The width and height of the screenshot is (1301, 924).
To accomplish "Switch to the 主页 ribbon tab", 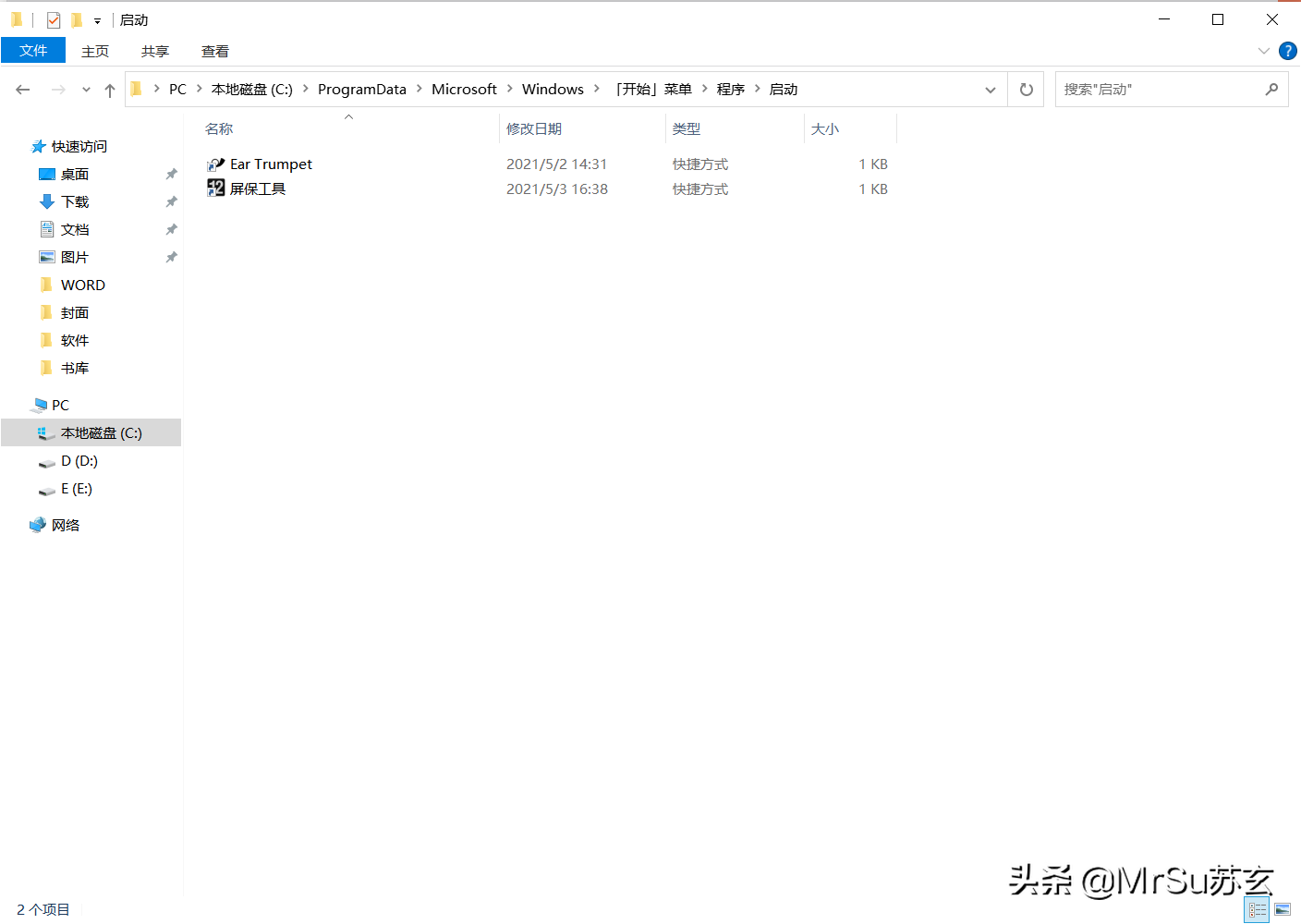I will pyautogui.click(x=95, y=51).
